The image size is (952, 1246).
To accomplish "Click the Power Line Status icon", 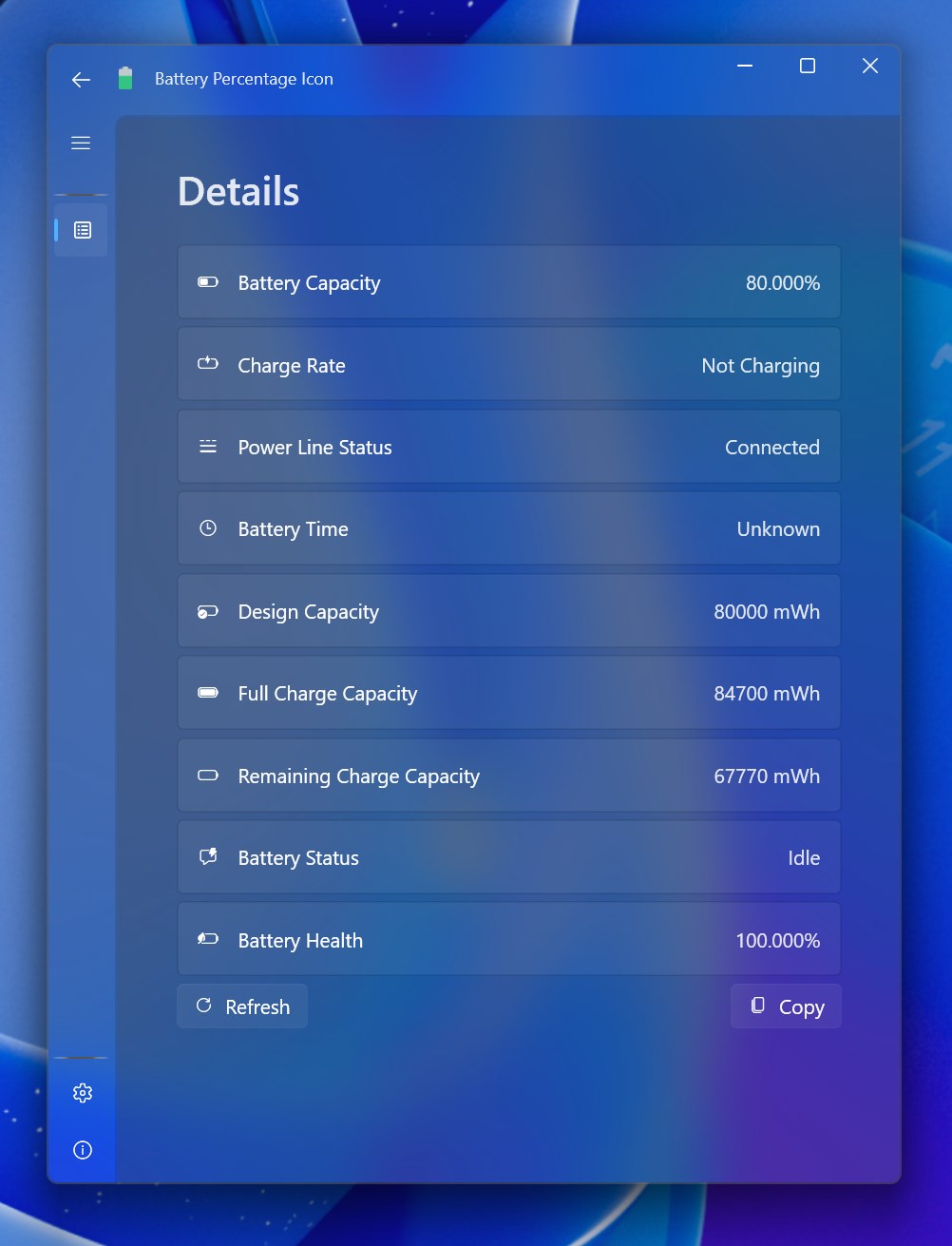I will pos(208,447).
